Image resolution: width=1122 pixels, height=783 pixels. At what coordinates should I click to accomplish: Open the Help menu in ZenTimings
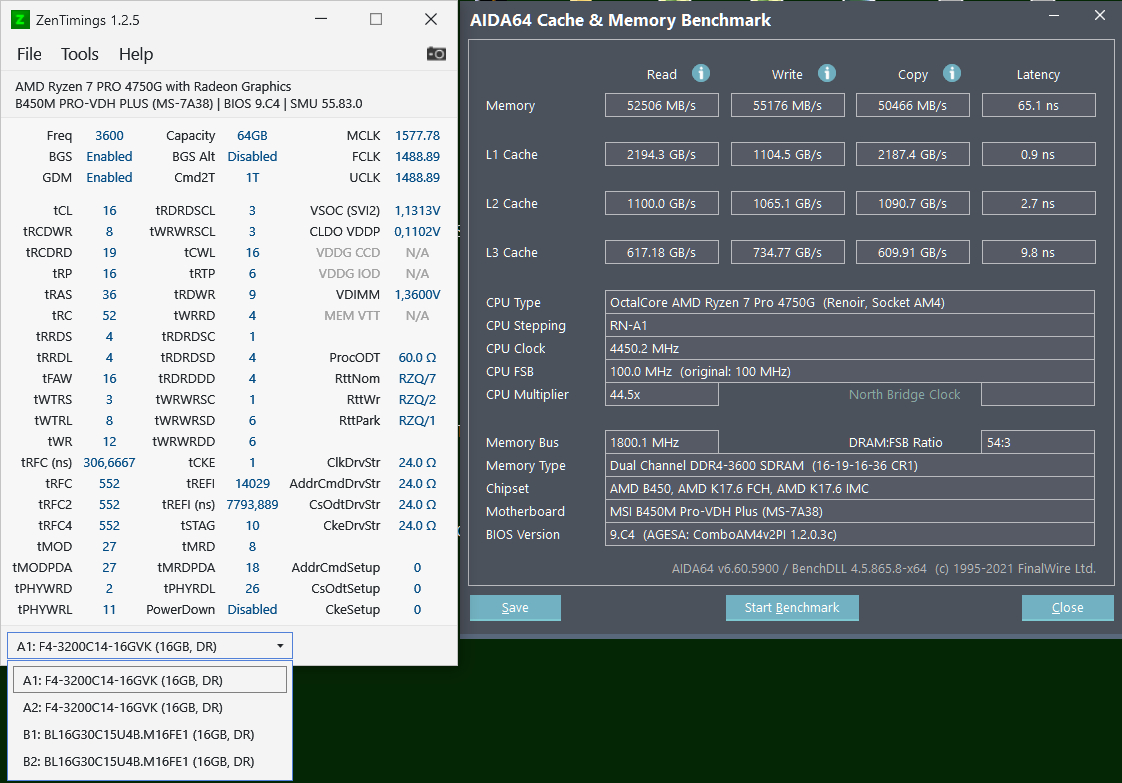point(136,54)
